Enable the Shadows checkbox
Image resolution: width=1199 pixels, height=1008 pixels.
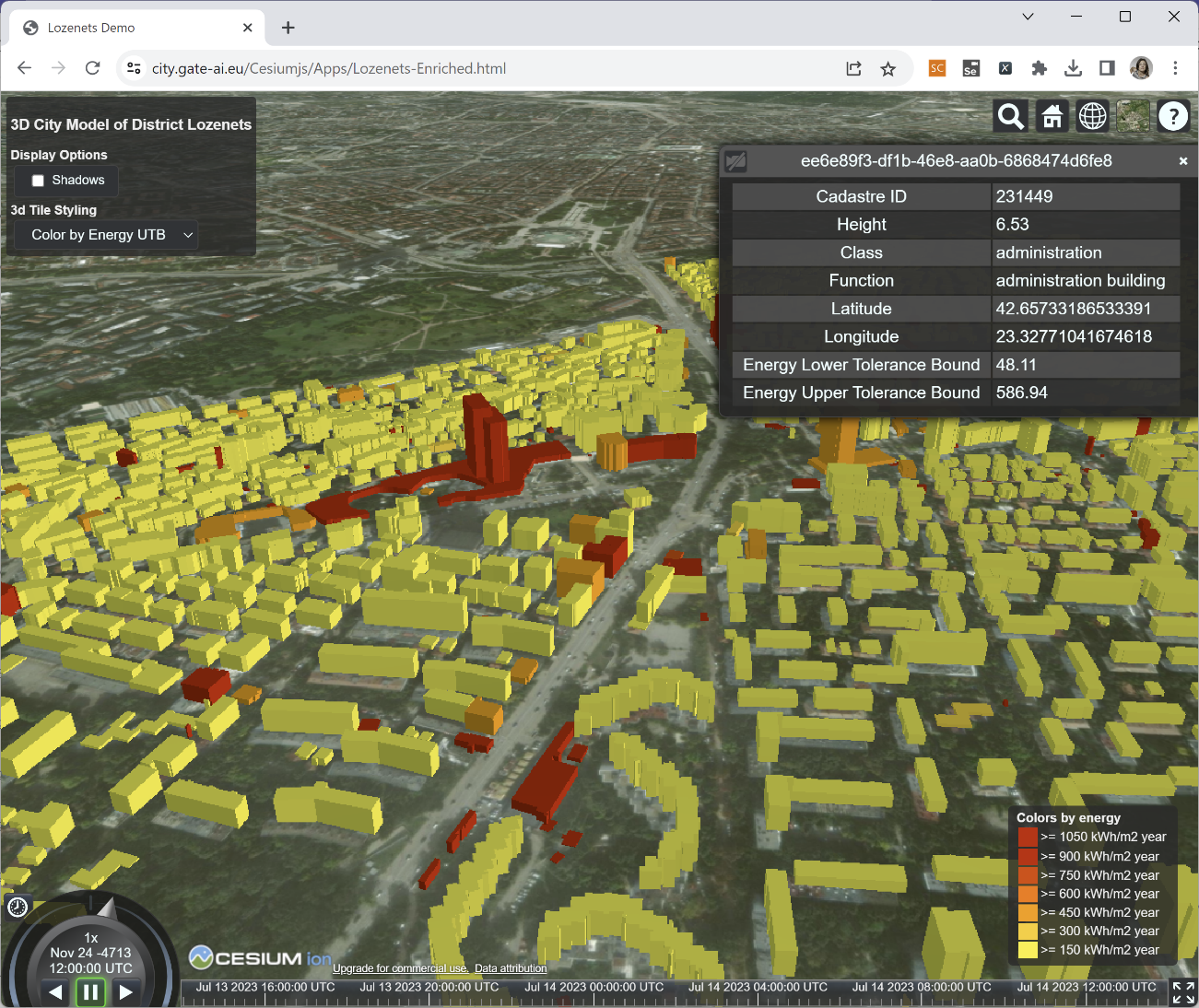click(x=38, y=181)
